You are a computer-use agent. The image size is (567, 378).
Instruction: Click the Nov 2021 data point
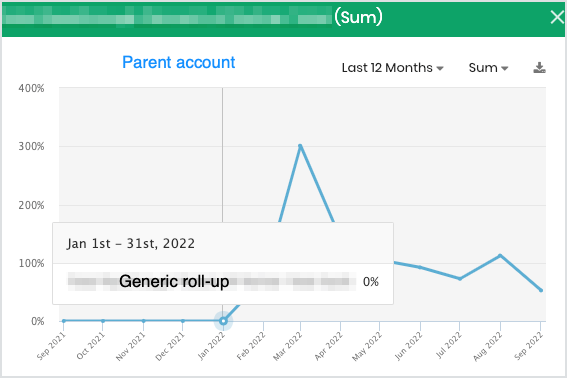pyautogui.click(x=144, y=321)
